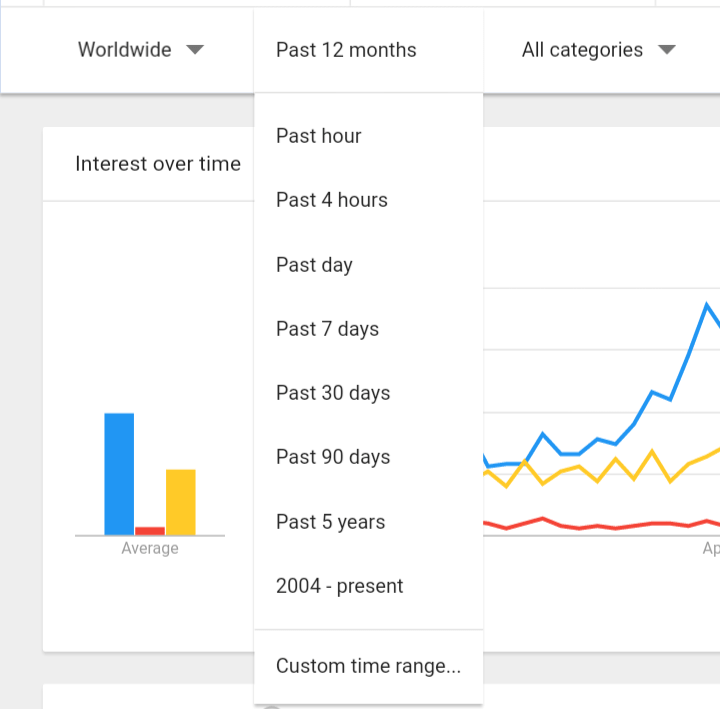
Task: Select Past hour time range
Action: click(319, 136)
